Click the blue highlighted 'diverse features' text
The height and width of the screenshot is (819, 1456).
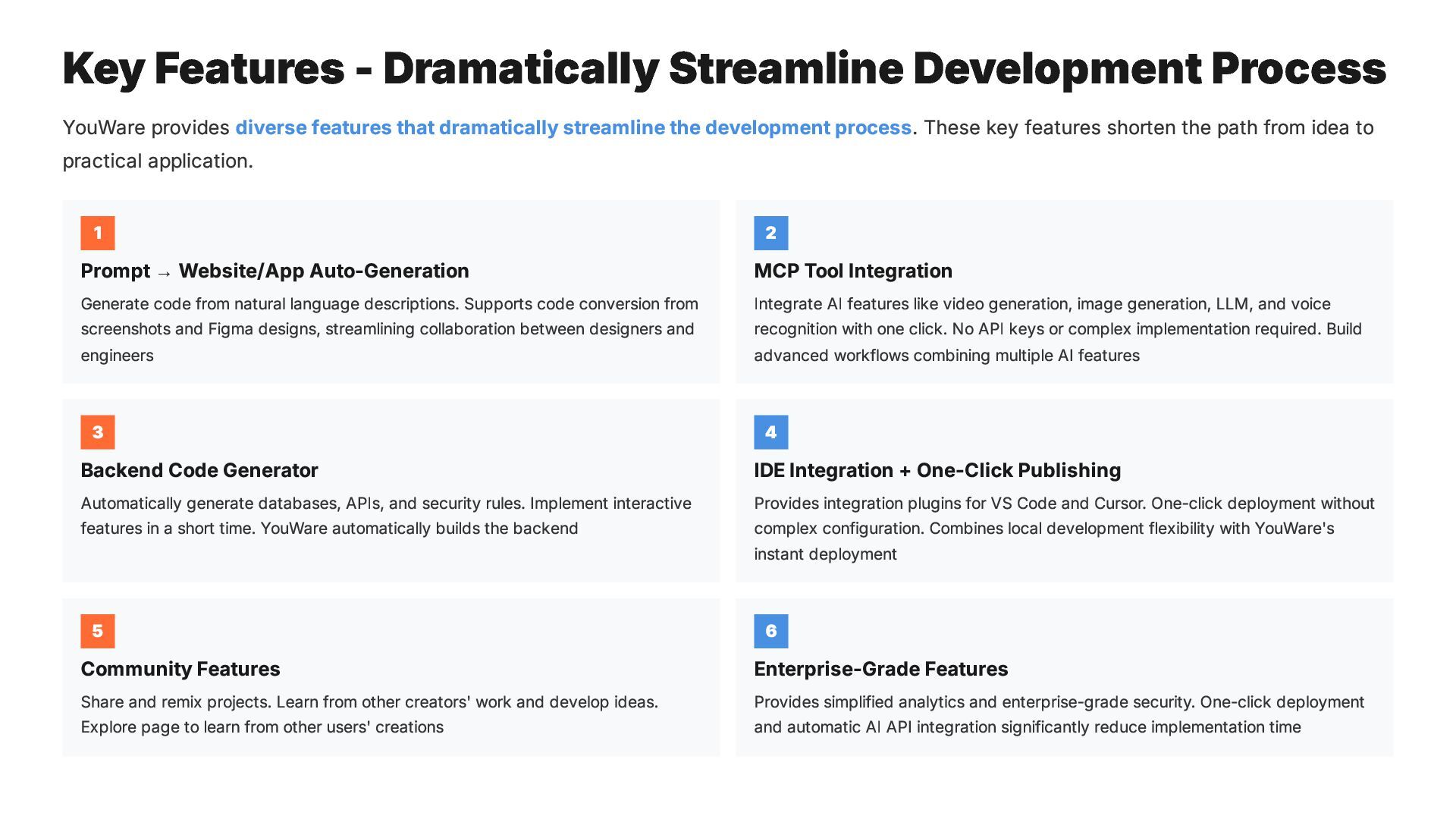pyautogui.click(x=573, y=127)
